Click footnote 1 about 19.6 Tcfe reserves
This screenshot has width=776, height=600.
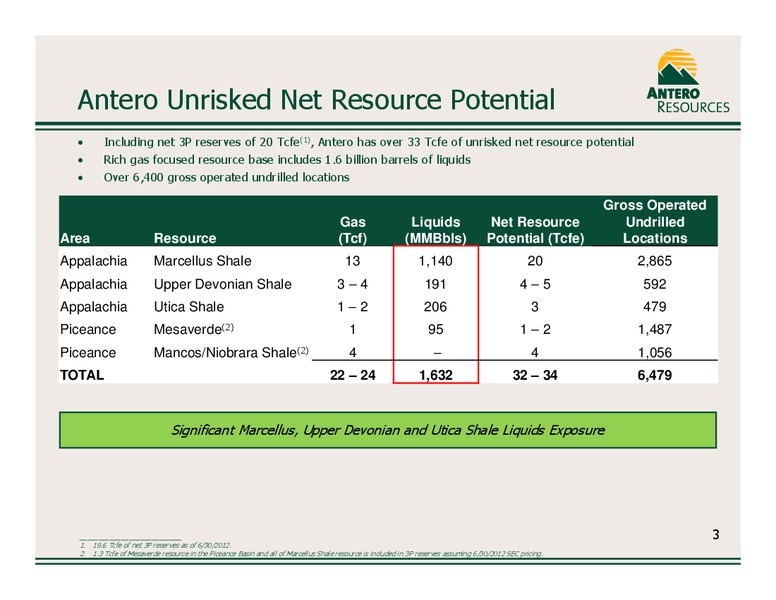pyautogui.click(x=155, y=545)
